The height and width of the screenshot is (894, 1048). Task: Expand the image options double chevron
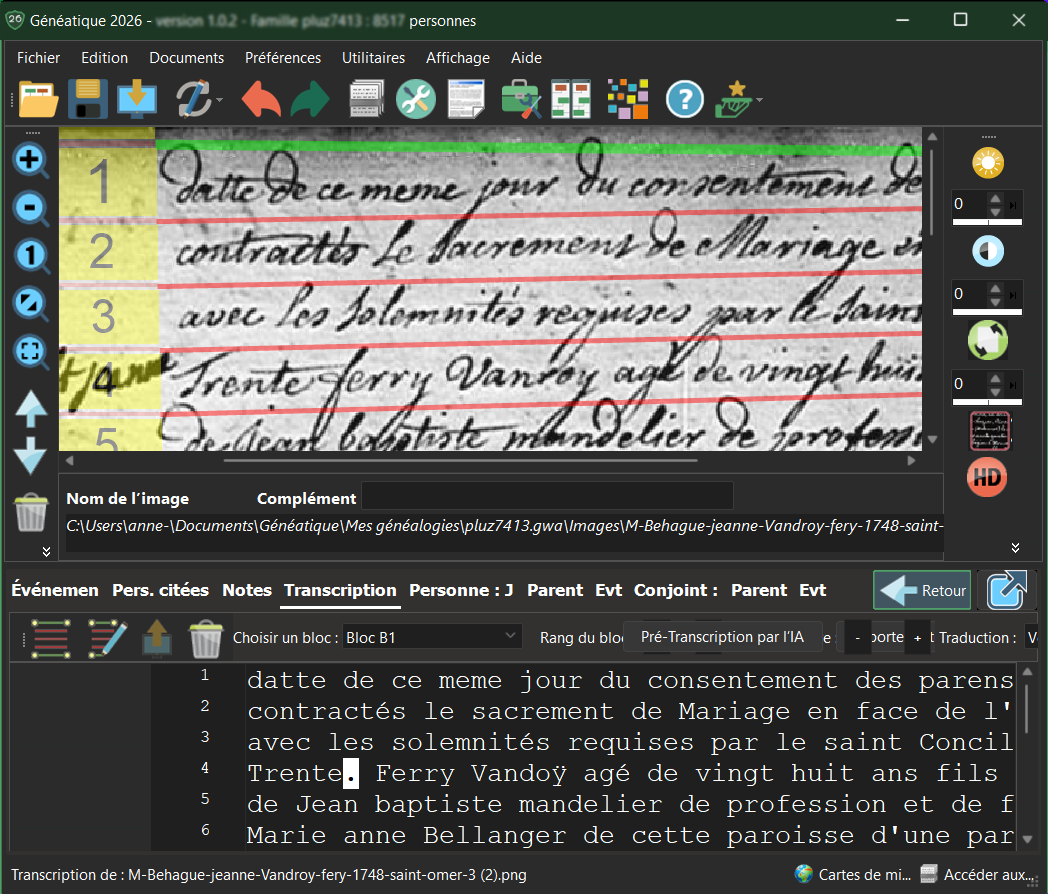(x=1015, y=547)
